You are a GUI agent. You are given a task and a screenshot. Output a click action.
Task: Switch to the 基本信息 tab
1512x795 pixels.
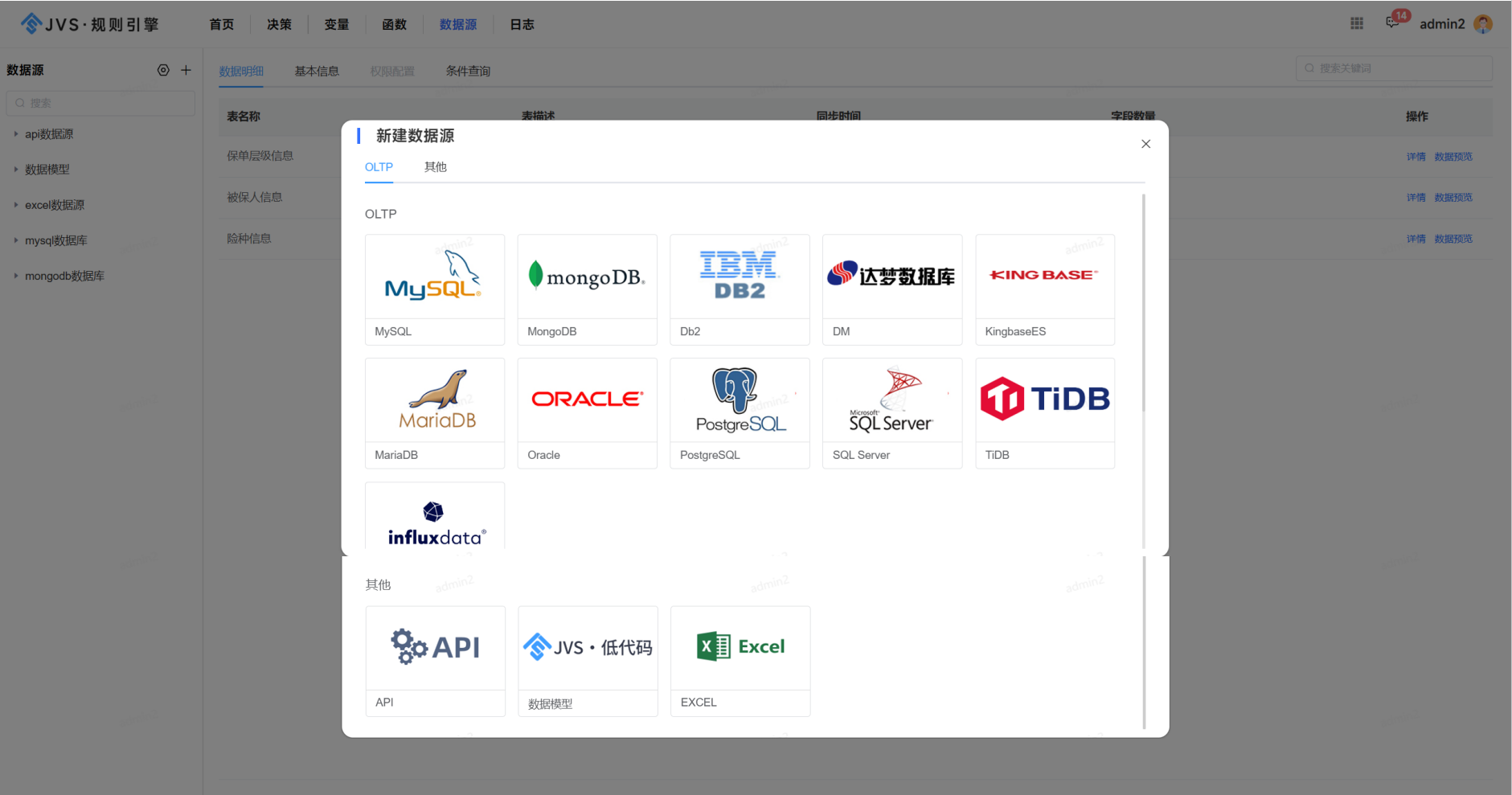(317, 71)
